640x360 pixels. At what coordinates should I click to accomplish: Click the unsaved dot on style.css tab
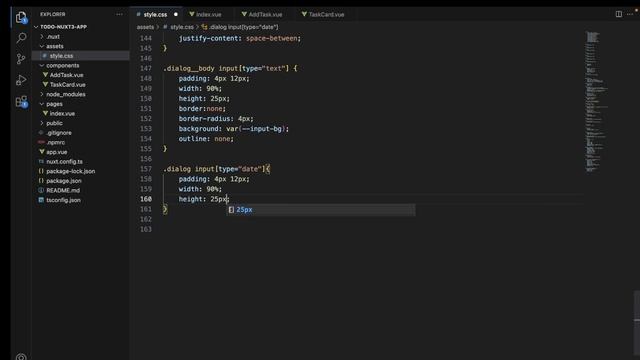(176, 14)
